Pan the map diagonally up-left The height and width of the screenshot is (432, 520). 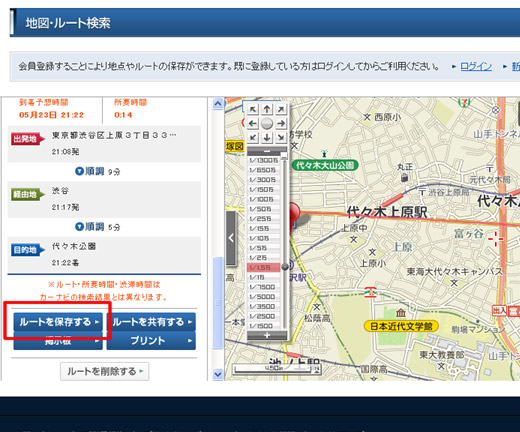coord(253,109)
